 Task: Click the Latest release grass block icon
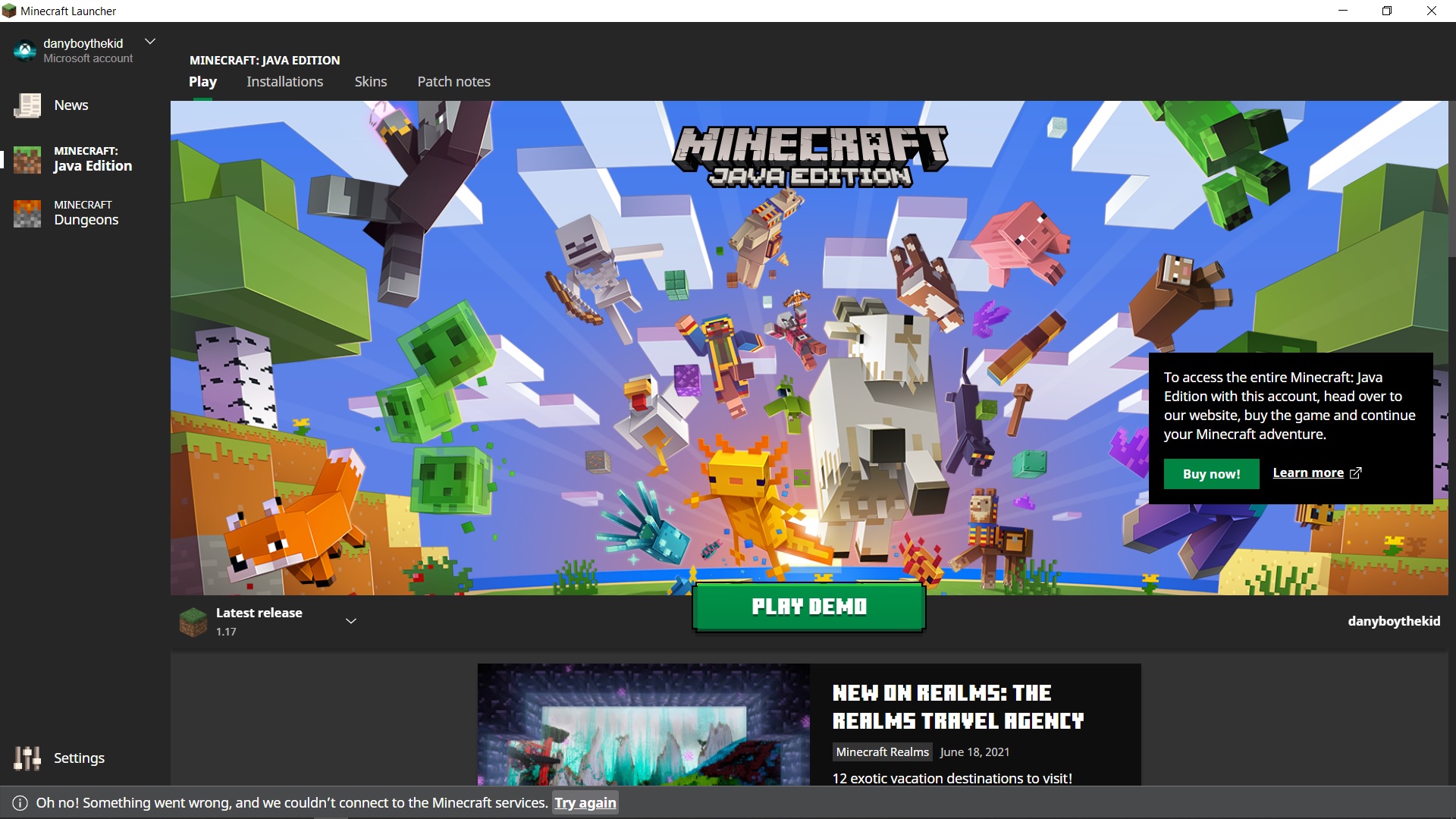tap(193, 621)
